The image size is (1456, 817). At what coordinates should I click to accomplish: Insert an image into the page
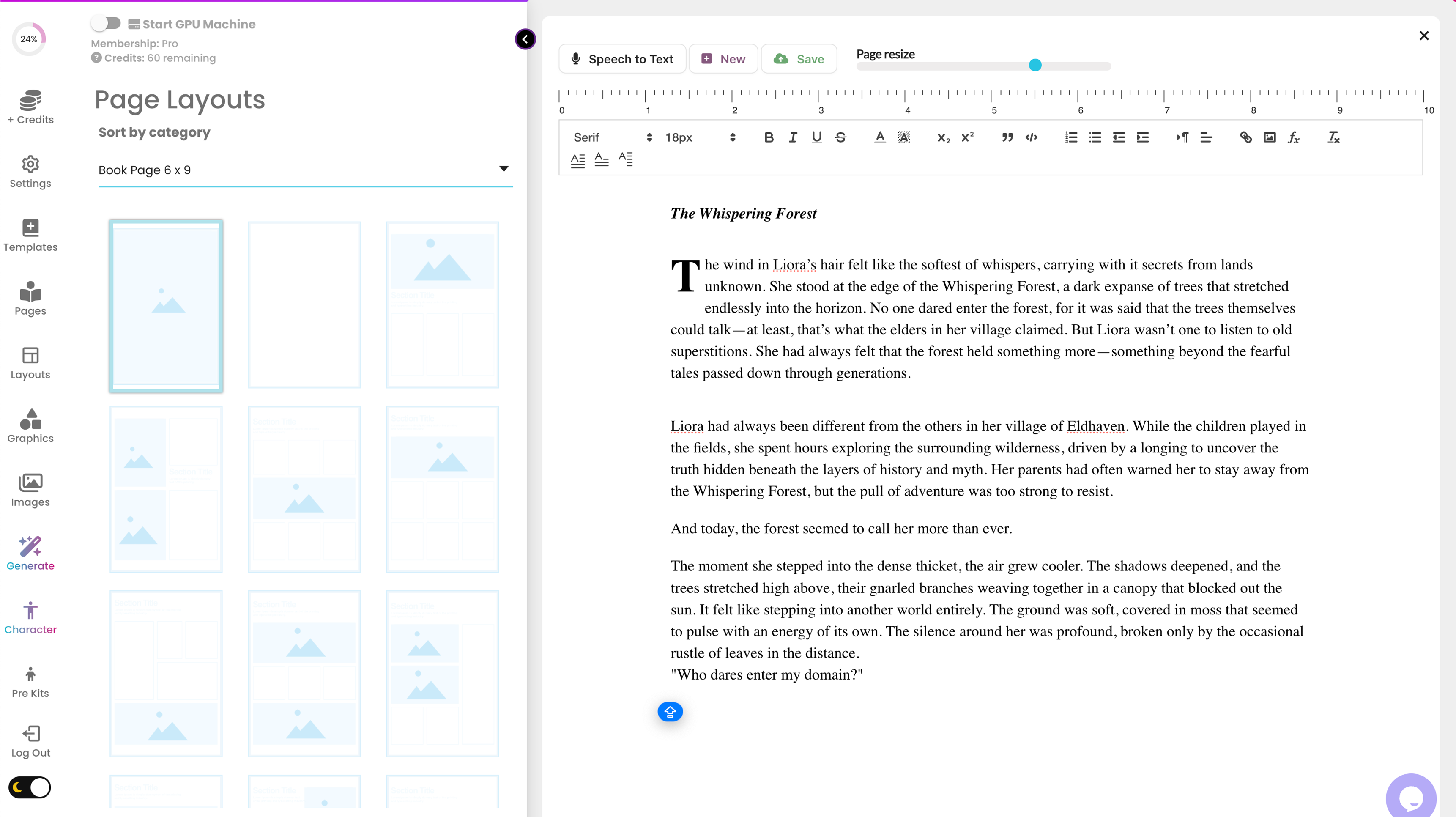[x=1270, y=137]
